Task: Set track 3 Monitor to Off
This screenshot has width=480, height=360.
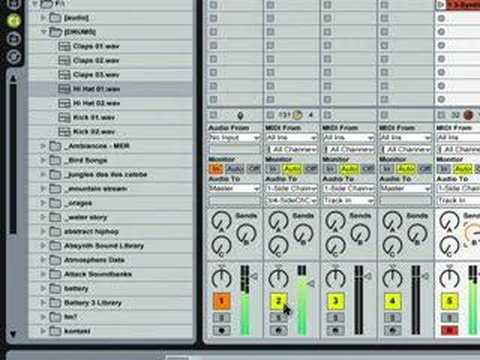Action: 368,169
